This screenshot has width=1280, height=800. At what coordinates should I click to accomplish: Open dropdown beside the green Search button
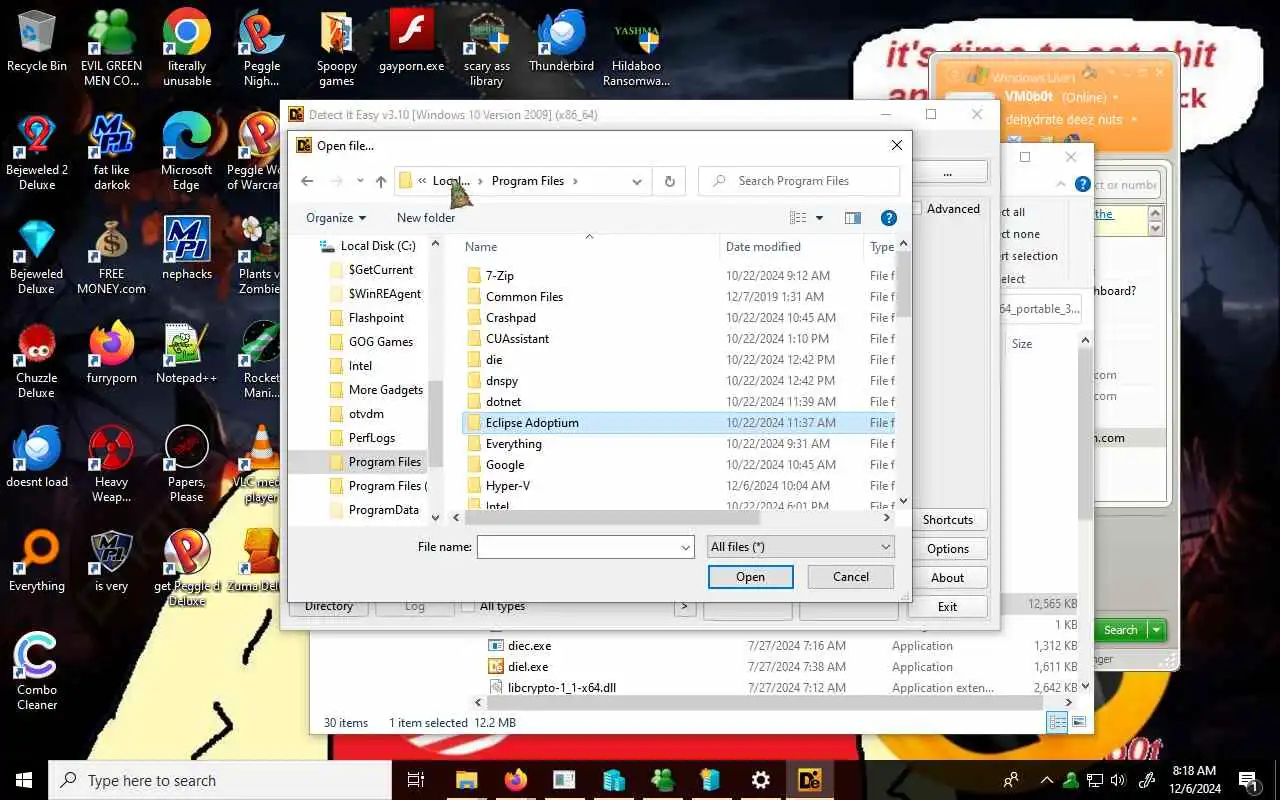[1157, 630]
